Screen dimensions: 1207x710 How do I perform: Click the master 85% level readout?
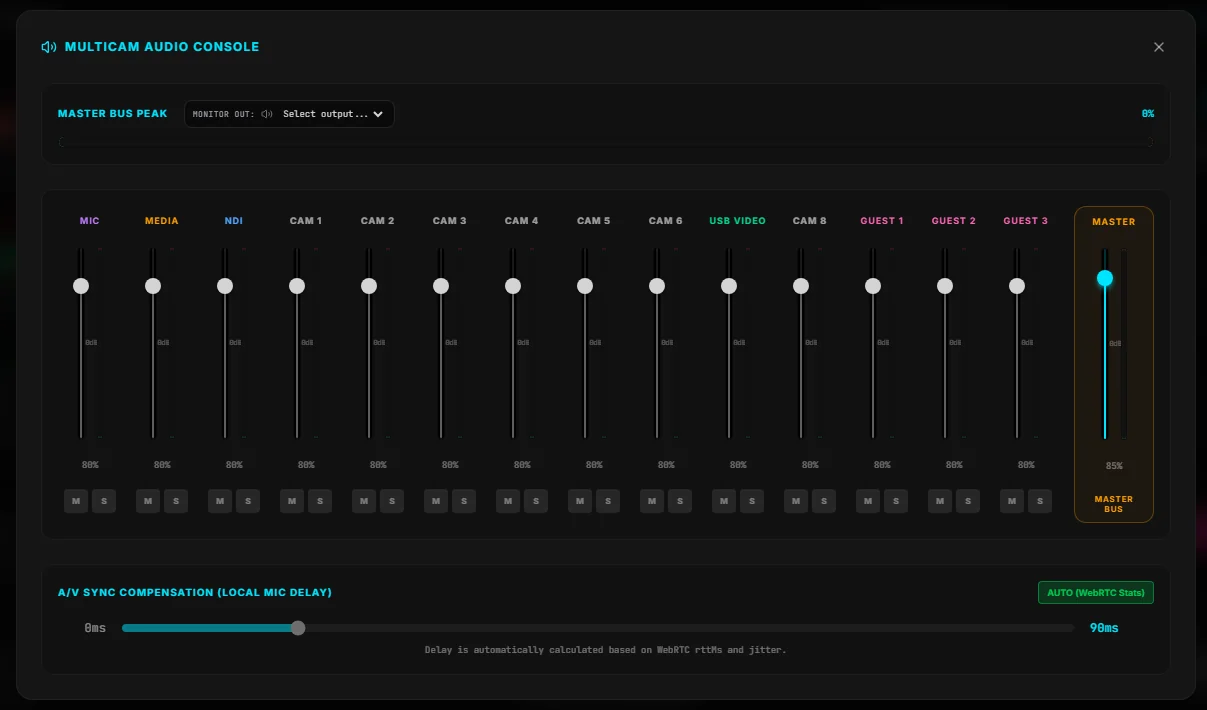[x=1114, y=466]
